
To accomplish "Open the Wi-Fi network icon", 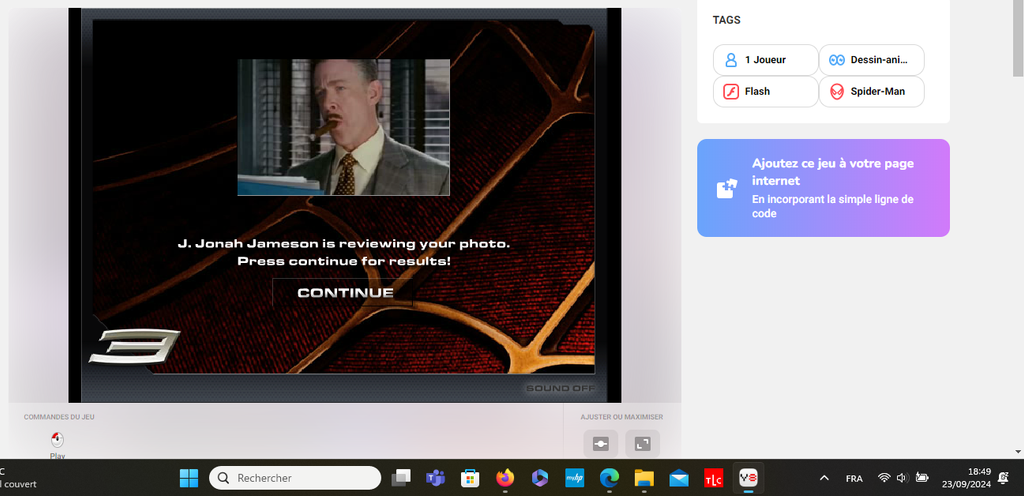I will [884, 478].
